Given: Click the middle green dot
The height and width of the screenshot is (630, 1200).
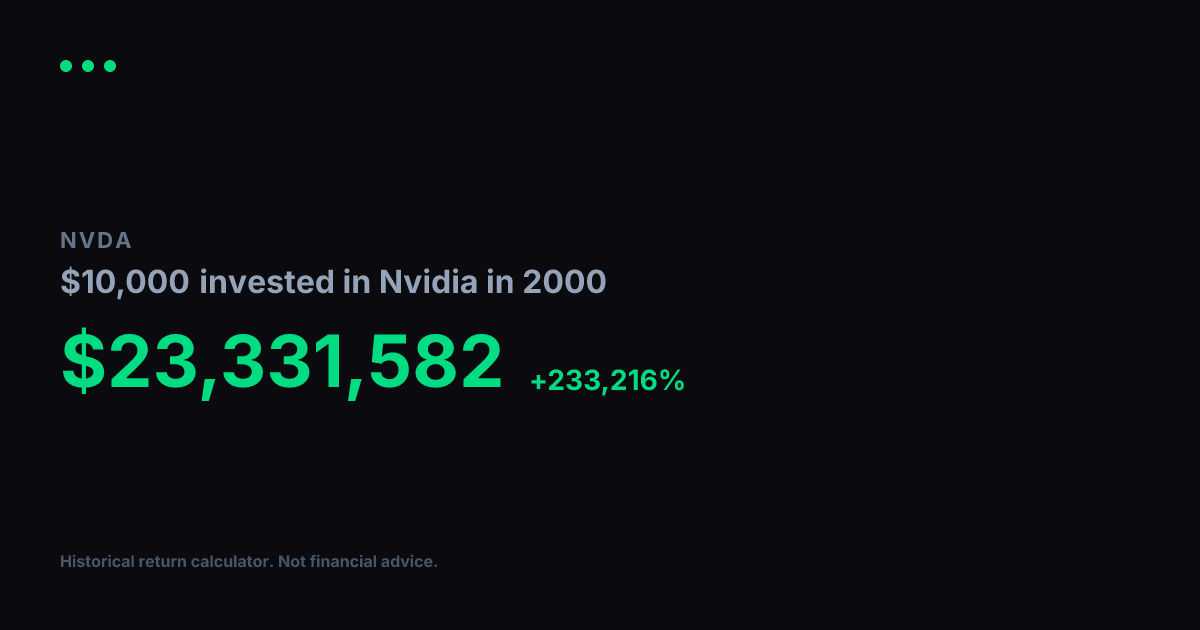Looking at the screenshot, I should click(88, 66).
